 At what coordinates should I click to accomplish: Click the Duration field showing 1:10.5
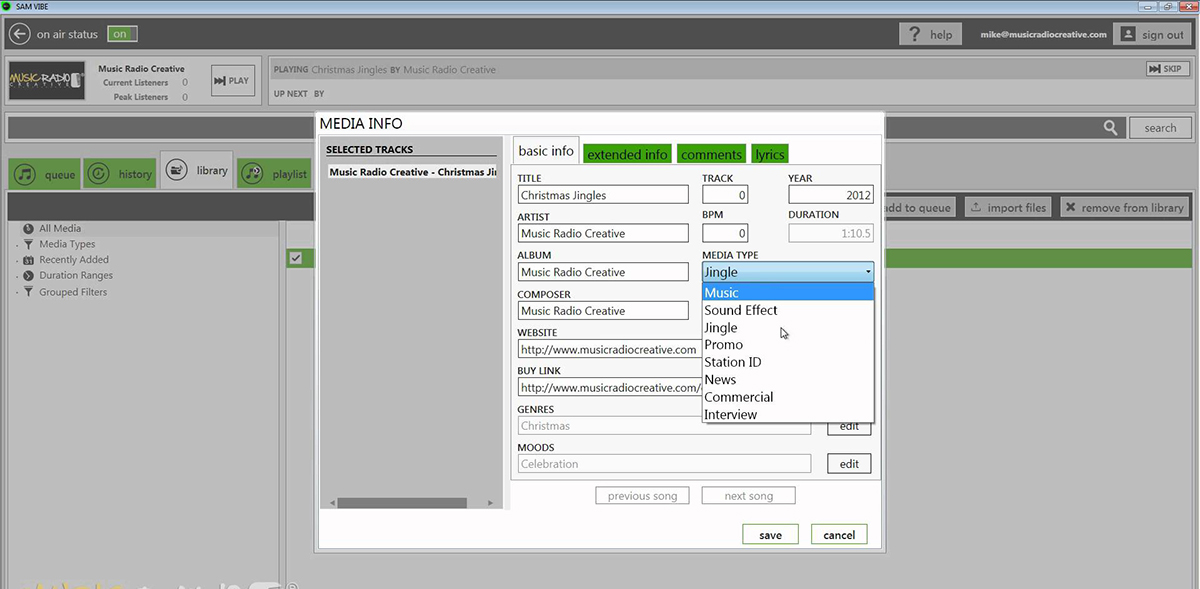point(831,233)
